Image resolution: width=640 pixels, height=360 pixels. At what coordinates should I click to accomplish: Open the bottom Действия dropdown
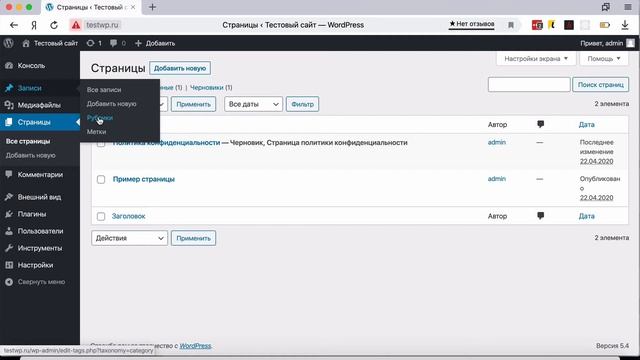pos(129,238)
